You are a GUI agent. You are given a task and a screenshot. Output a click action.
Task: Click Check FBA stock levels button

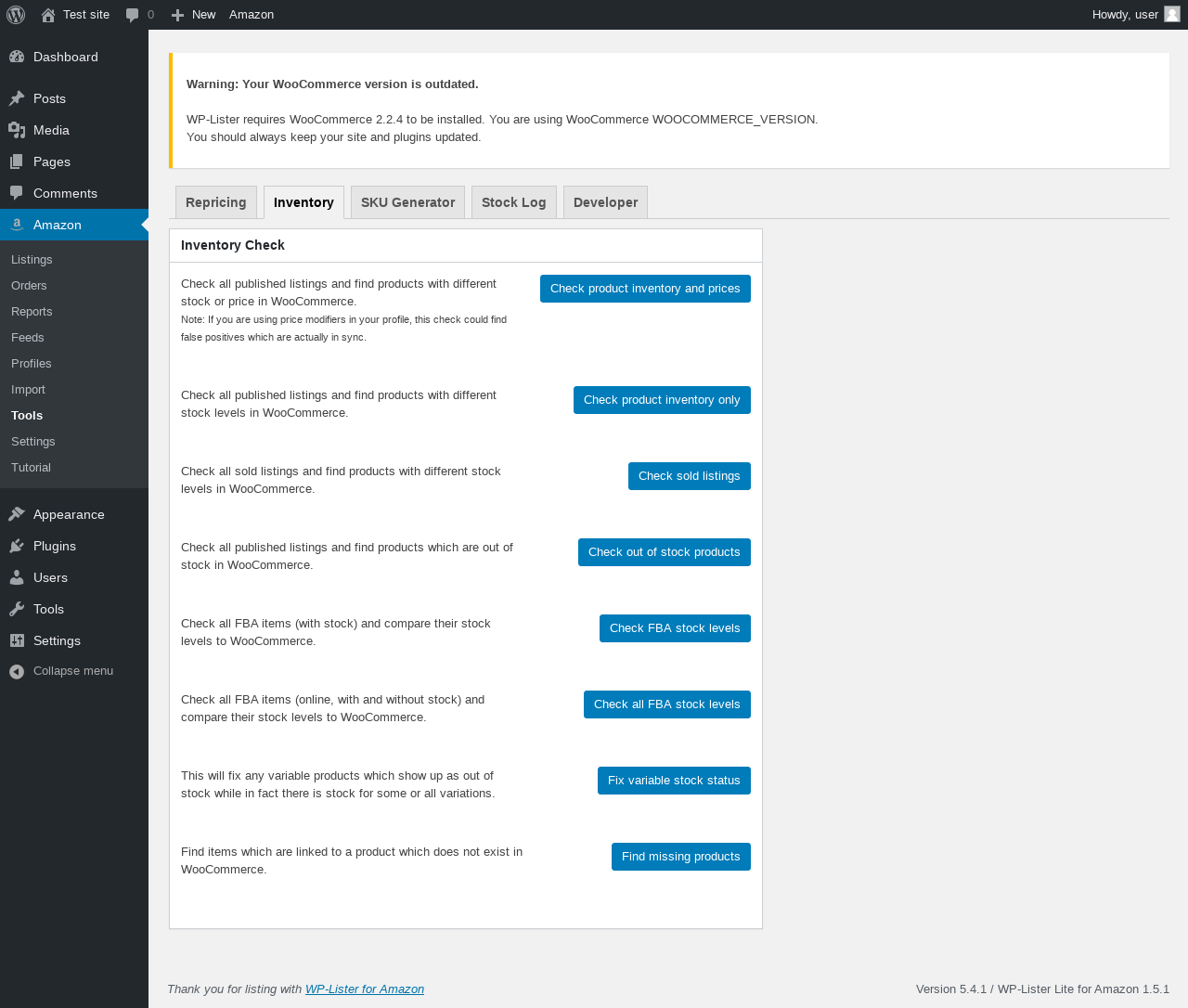click(675, 628)
